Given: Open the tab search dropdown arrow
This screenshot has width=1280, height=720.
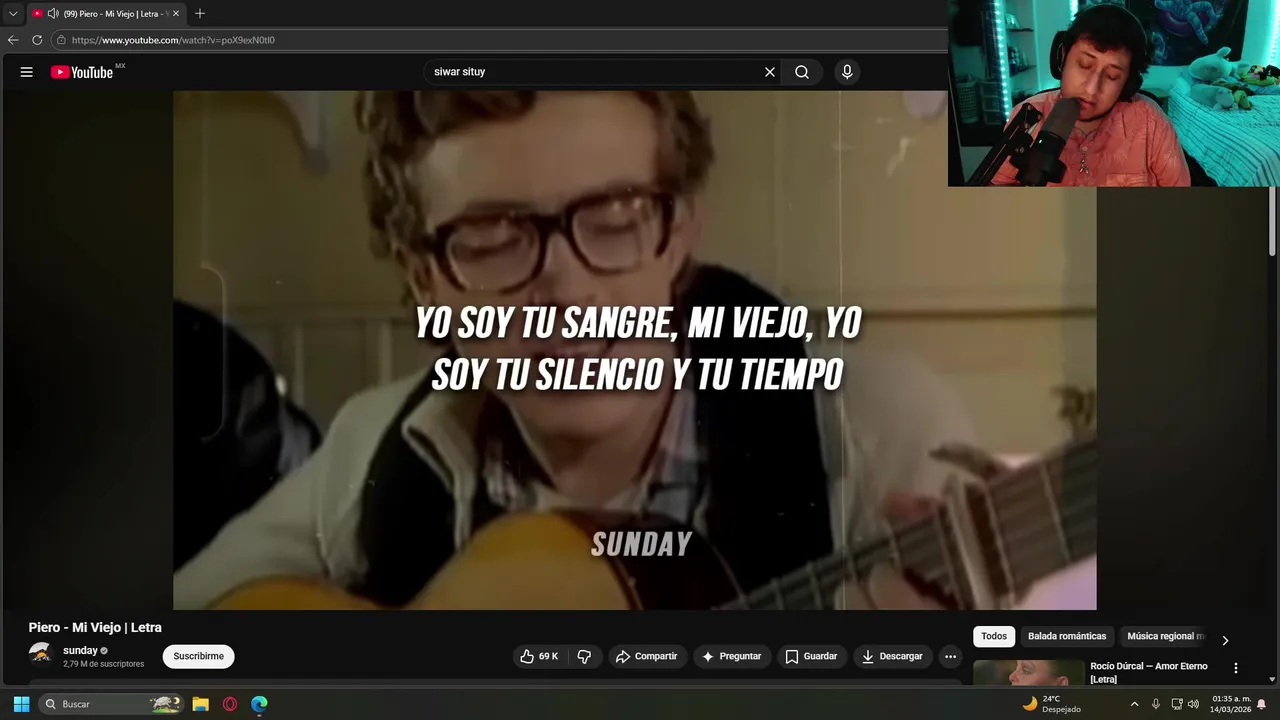Looking at the screenshot, I should point(13,14).
